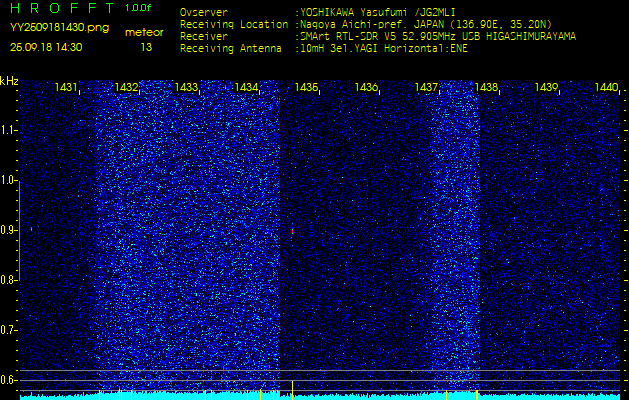Click the "Receiving Location" label
This screenshot has width=629, height=400.
(234, 25)
